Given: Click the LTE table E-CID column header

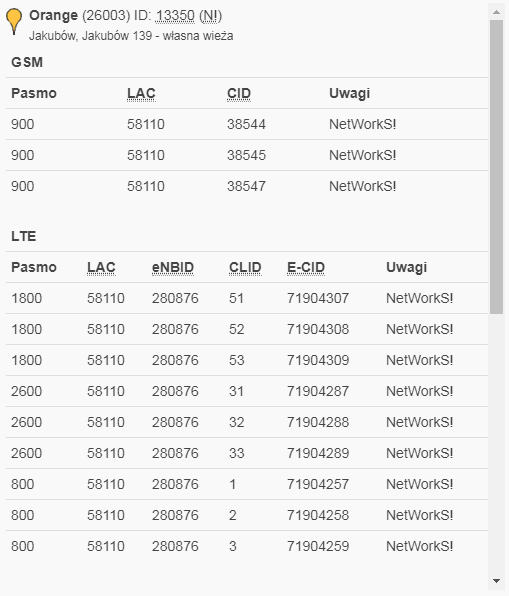Looking at the screenshot, I should (306, 268).
